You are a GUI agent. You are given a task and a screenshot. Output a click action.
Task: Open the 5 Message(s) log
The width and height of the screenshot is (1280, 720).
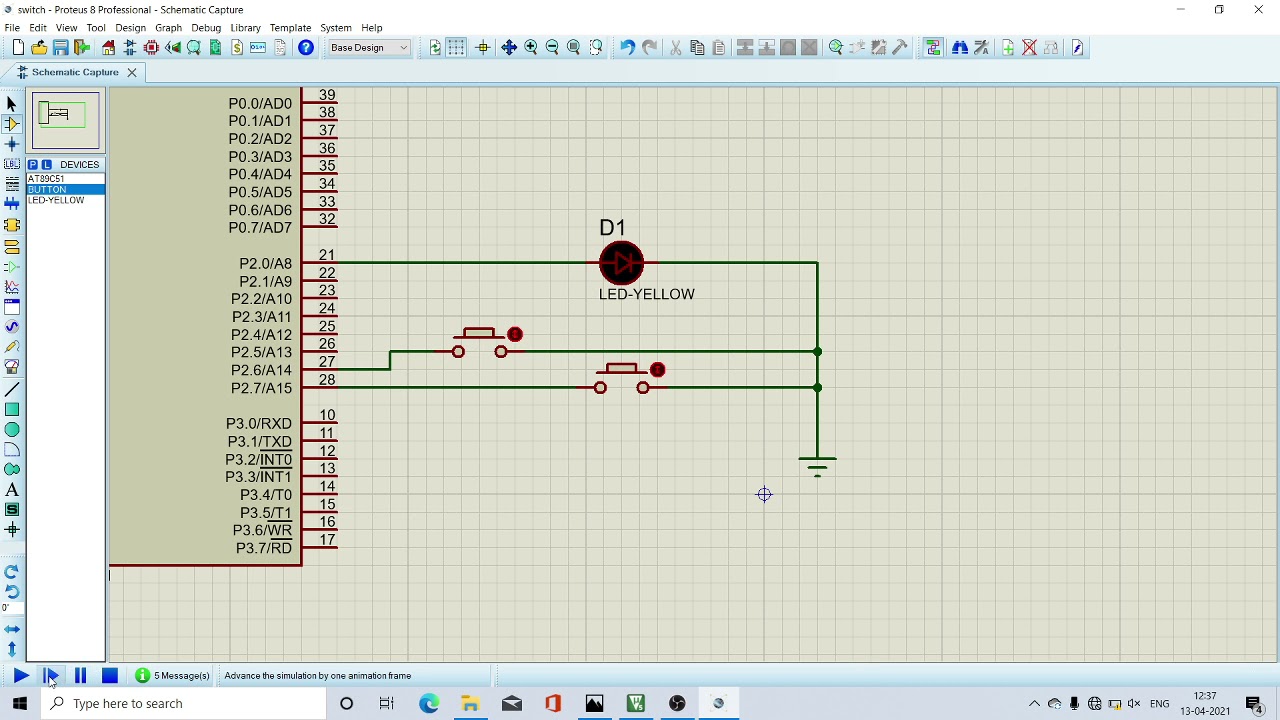173,676
